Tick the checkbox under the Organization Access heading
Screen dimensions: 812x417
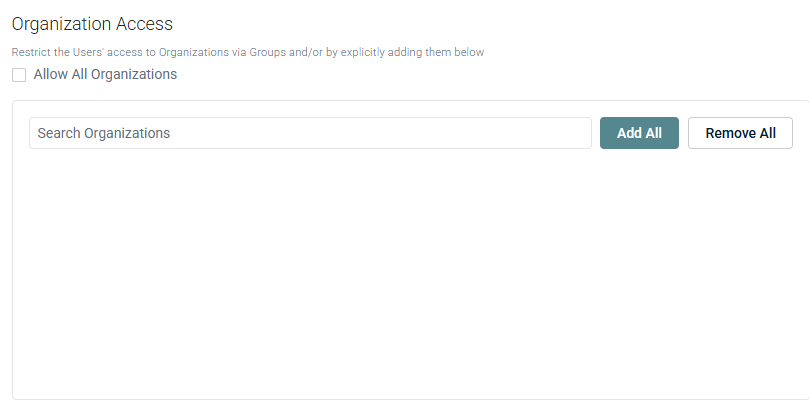pyautogui.click(x=19, y=75)
